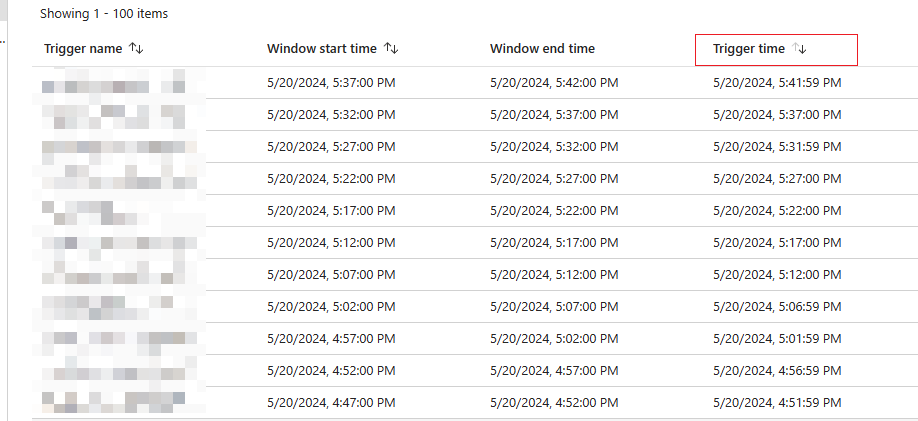Click the Trigger time sort arrows icon
The width and height of the screenshot is (918, 421).
[x=799, y=49]
